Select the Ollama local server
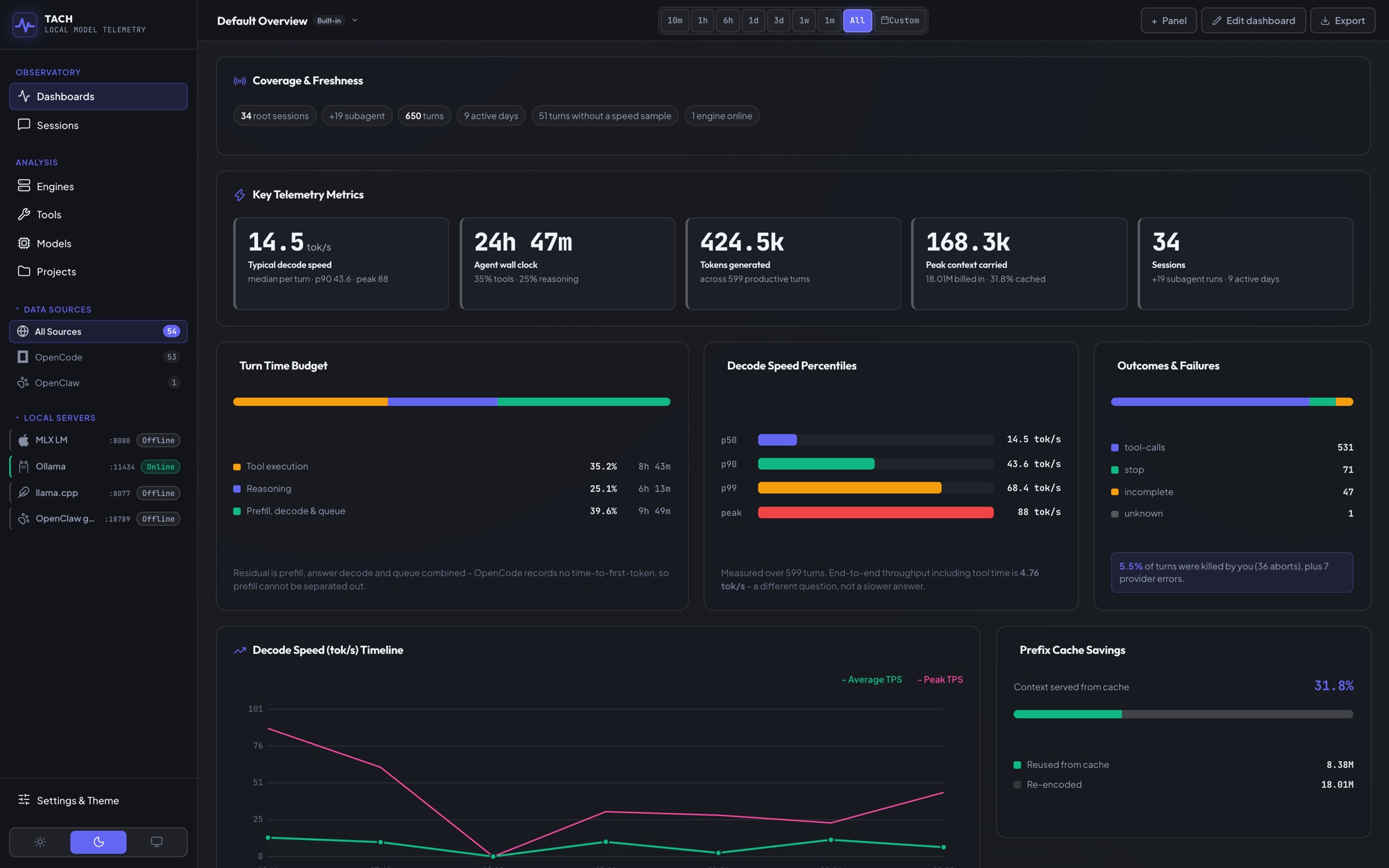This screenshot has width=1389, height=868. click(98, 467)
